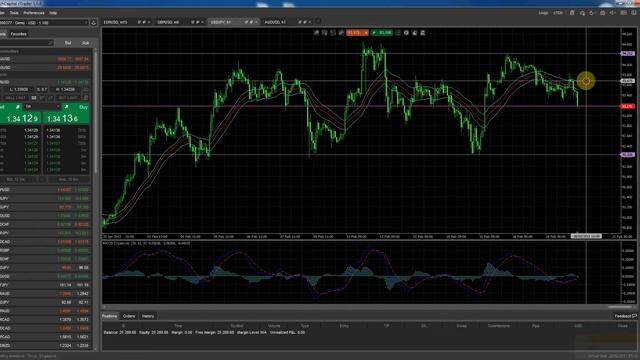Viewport: 640px width, 360px height.
Task: Open the Help menu
Action: point(53,13)
